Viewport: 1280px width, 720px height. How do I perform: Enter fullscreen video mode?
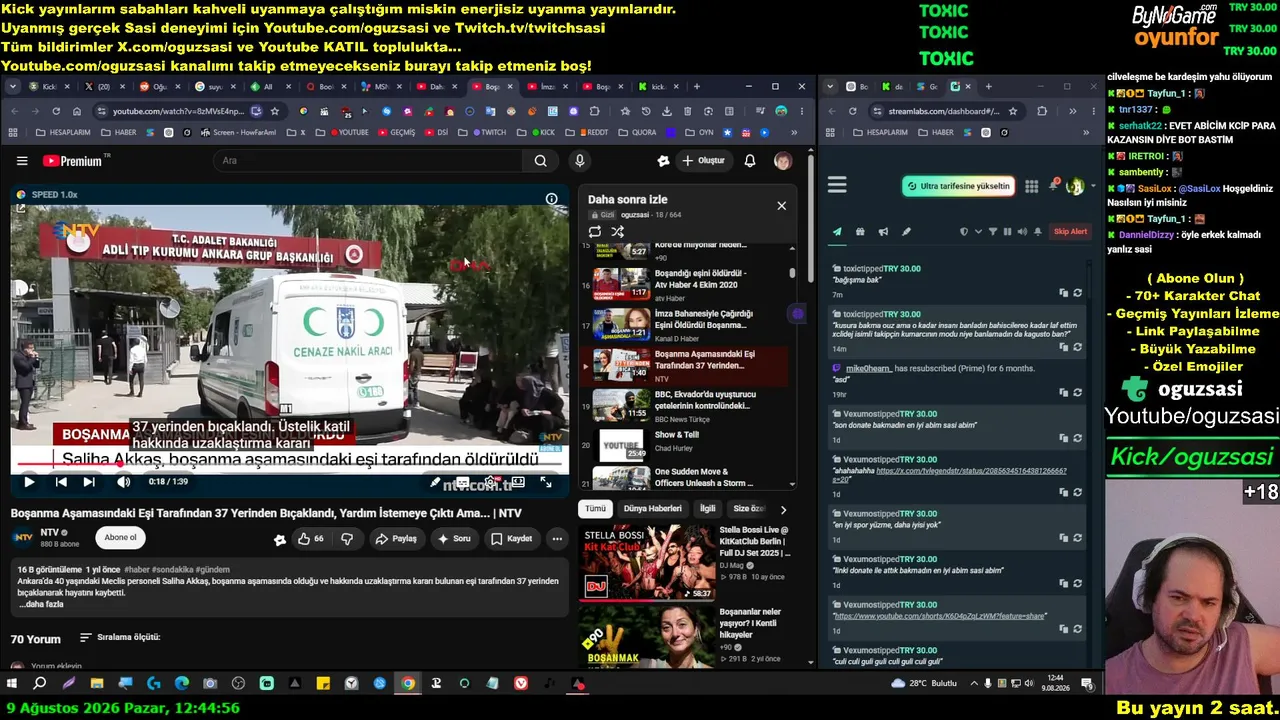(x=546, y=482)
